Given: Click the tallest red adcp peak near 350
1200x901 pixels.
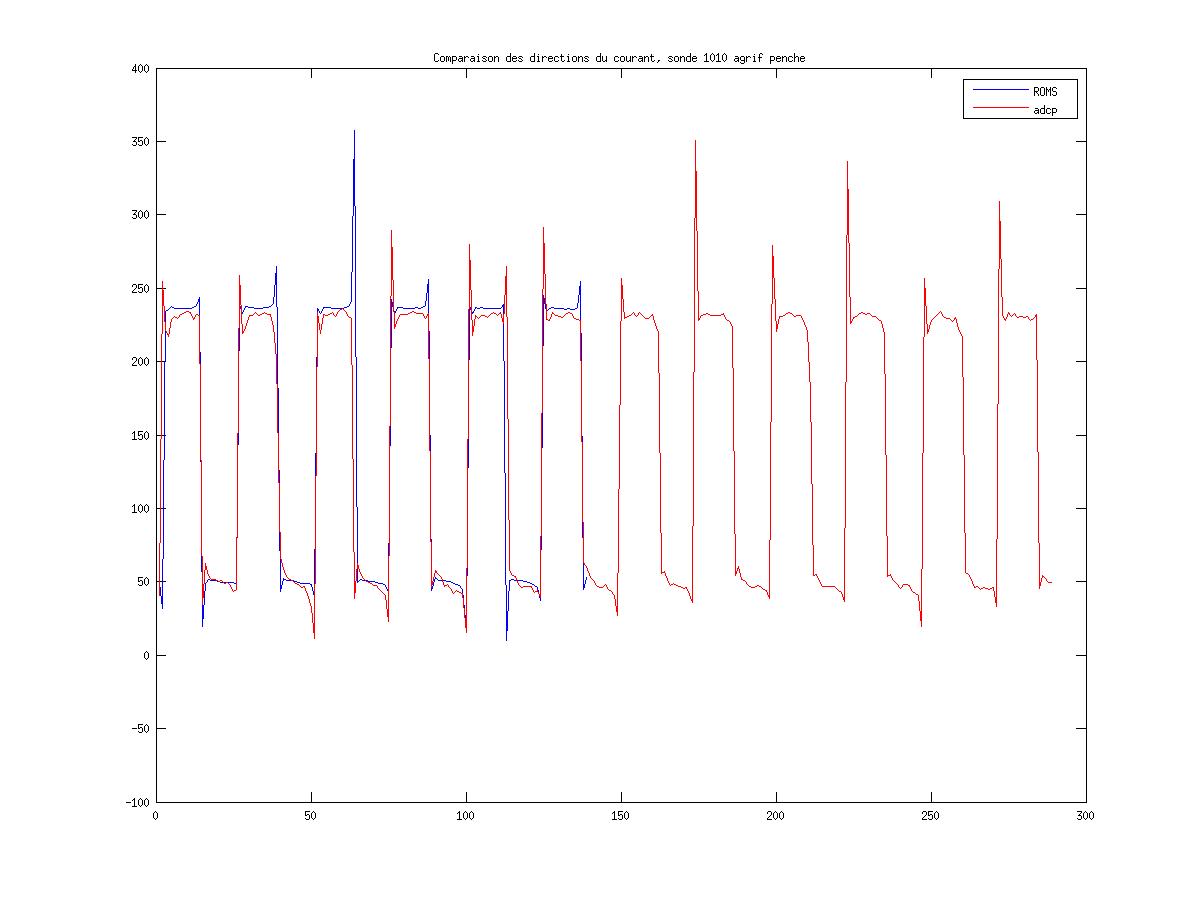Looking at the screenshot, I should pos(695,141).
